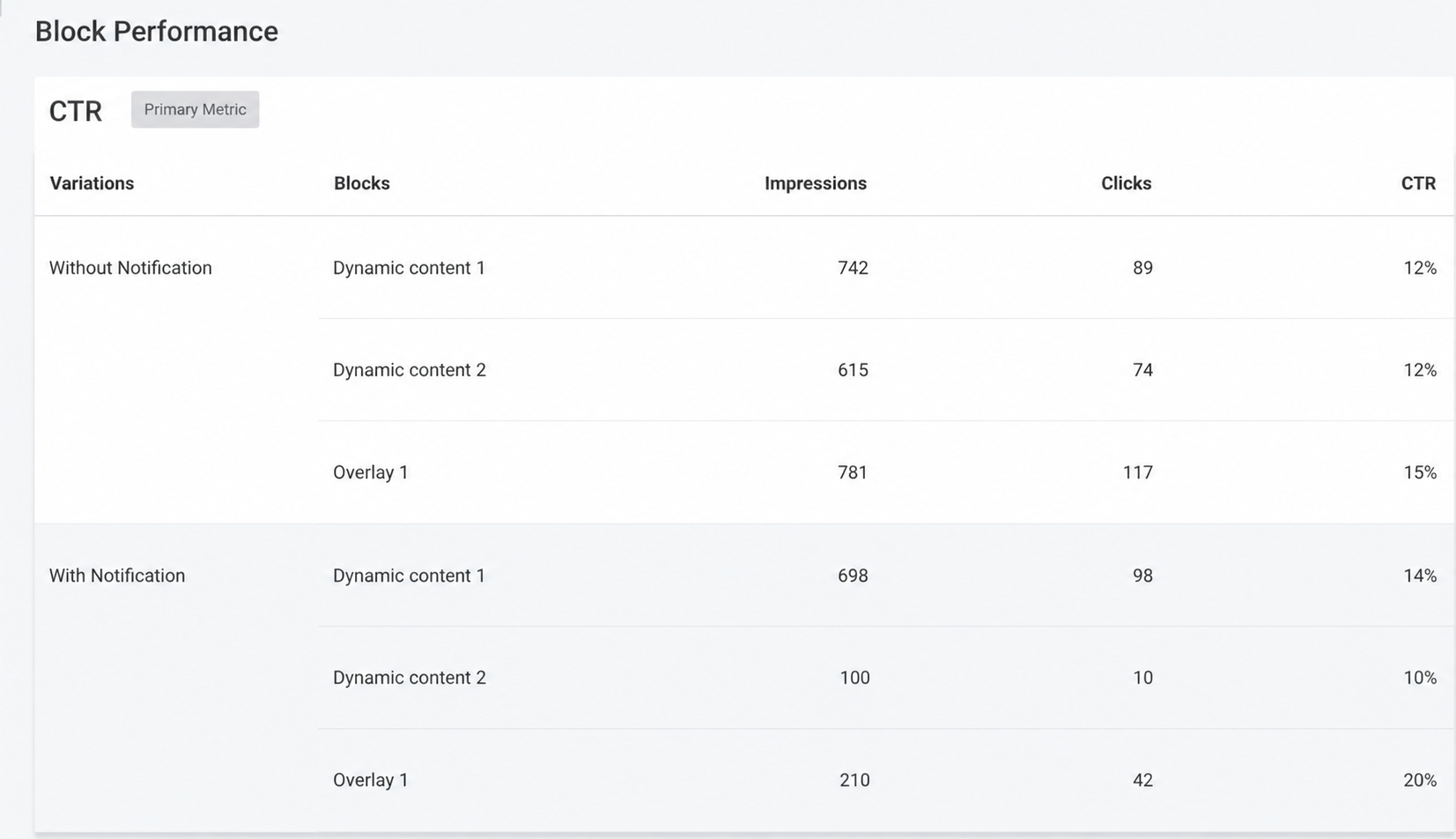Sort by the Impressions column header
Image resolution: width=1456 pixels, height=839 pixels.
(x=815, y=183)
